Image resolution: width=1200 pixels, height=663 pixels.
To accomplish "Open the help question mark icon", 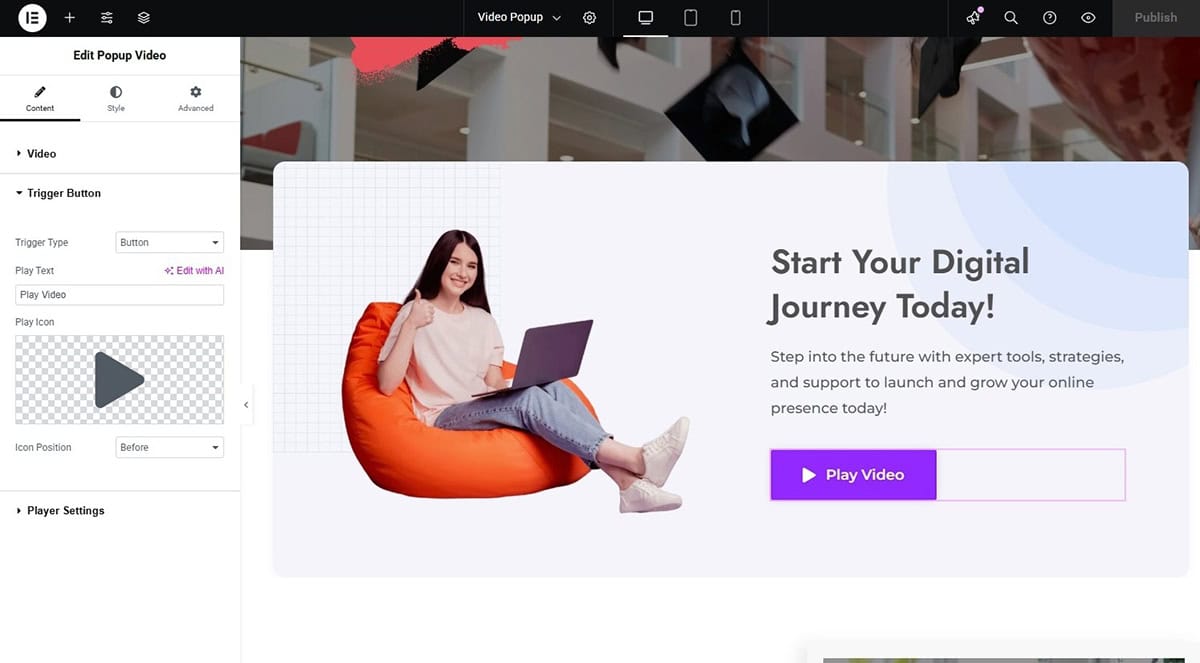I will [1050, 18].
